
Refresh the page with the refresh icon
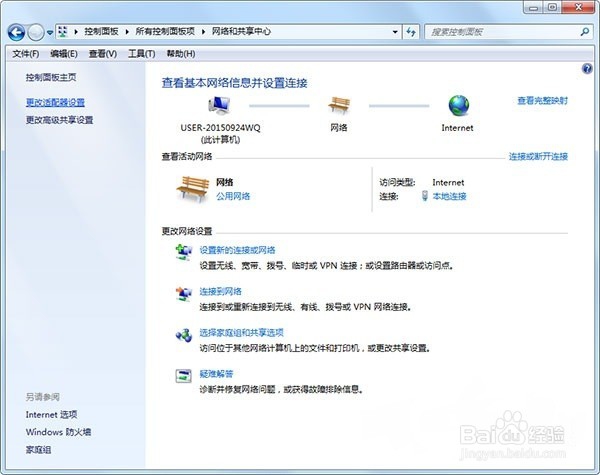[x=411, y=32]
